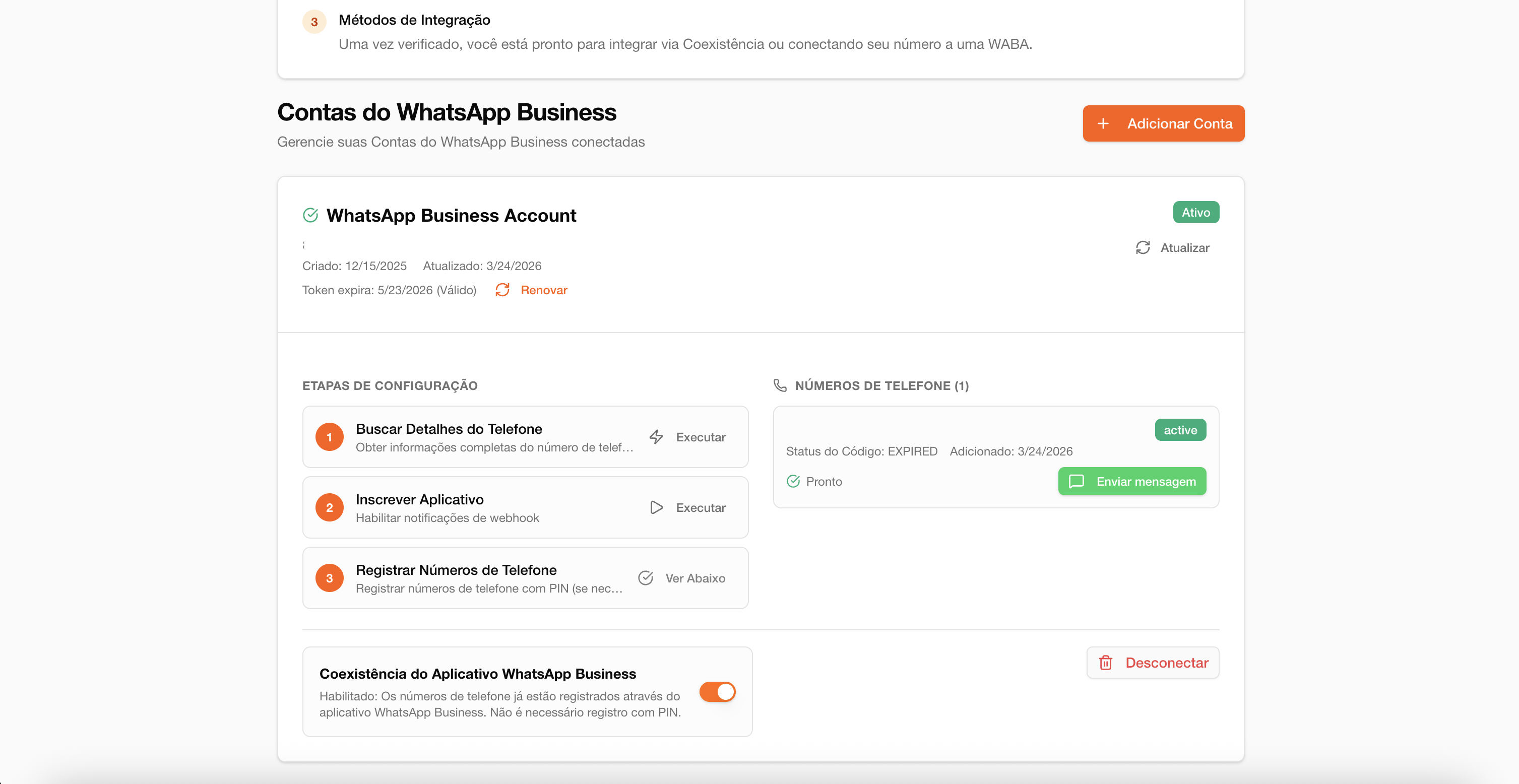Click the Renovar token link
The image size is (1519, 784).
click(543, 290)
